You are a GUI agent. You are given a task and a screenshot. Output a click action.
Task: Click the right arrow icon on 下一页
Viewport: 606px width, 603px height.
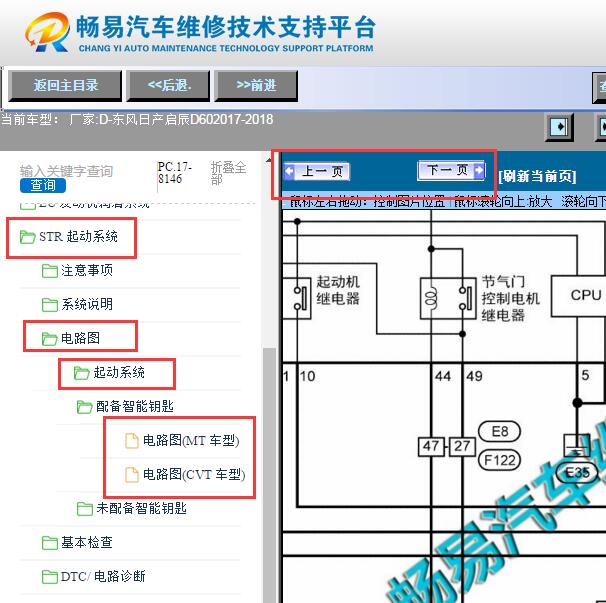(x=479, y=170)
